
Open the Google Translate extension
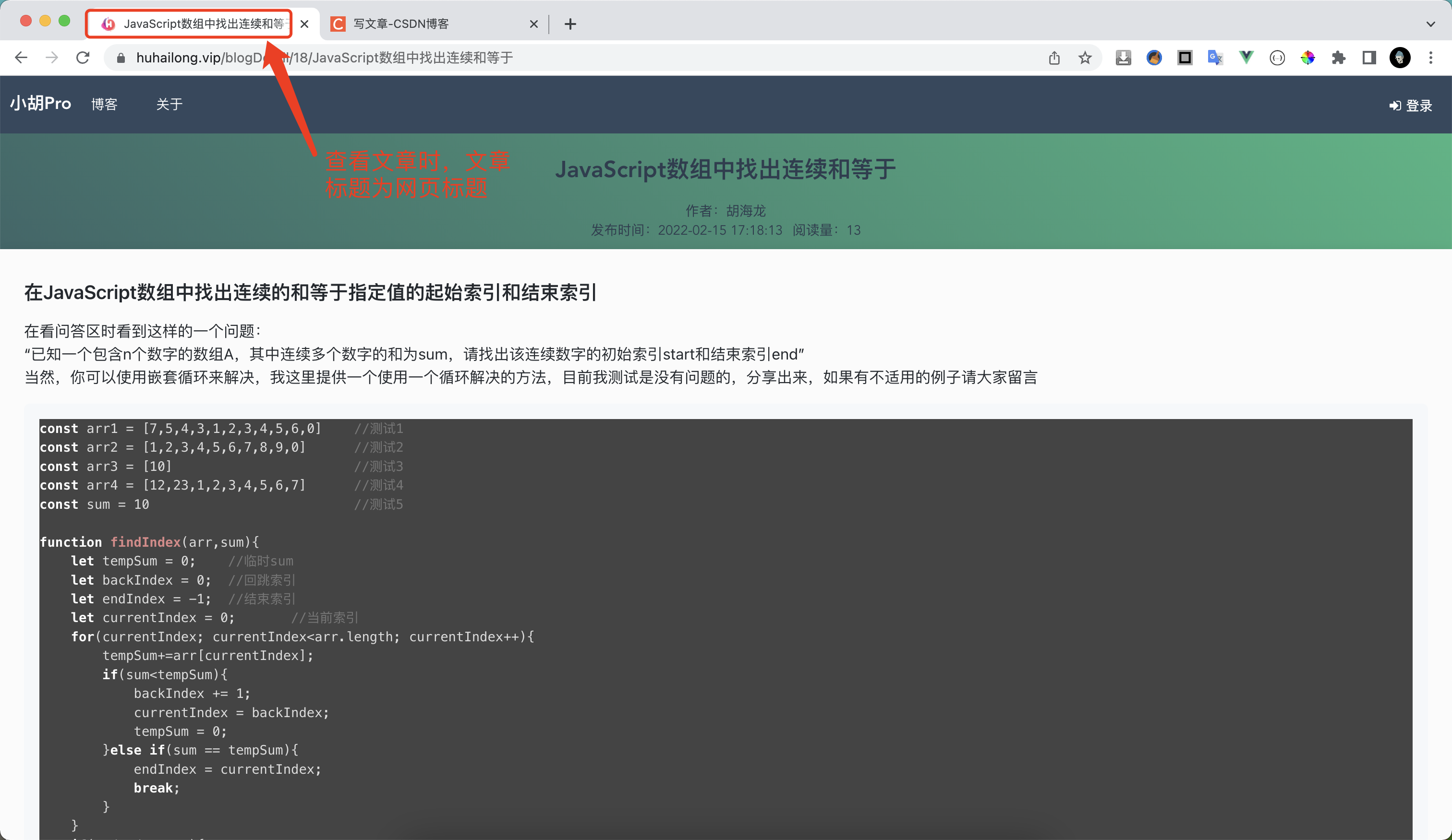1215,58
